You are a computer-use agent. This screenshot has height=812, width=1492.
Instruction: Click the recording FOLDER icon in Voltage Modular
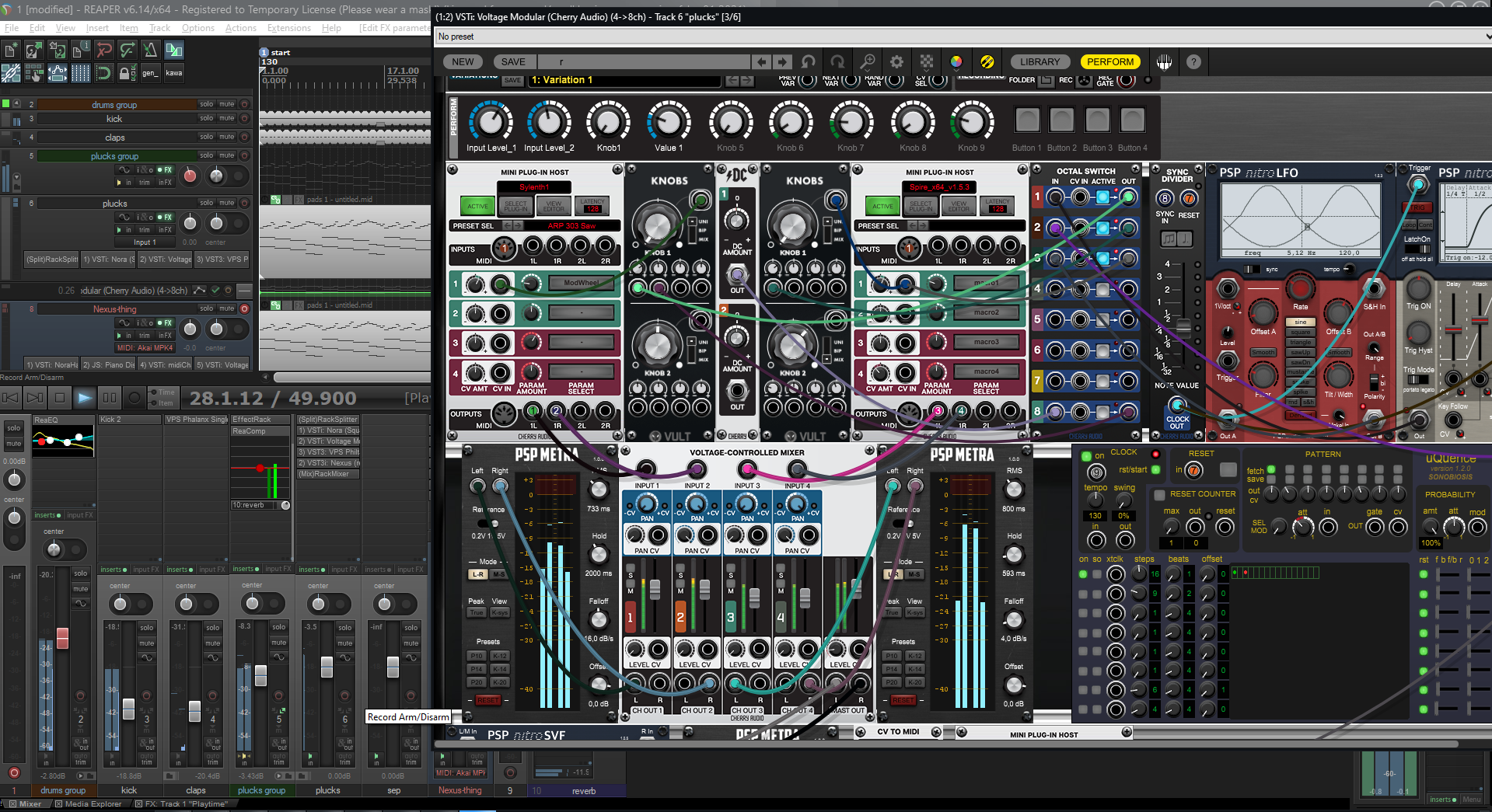(1046, 80)
